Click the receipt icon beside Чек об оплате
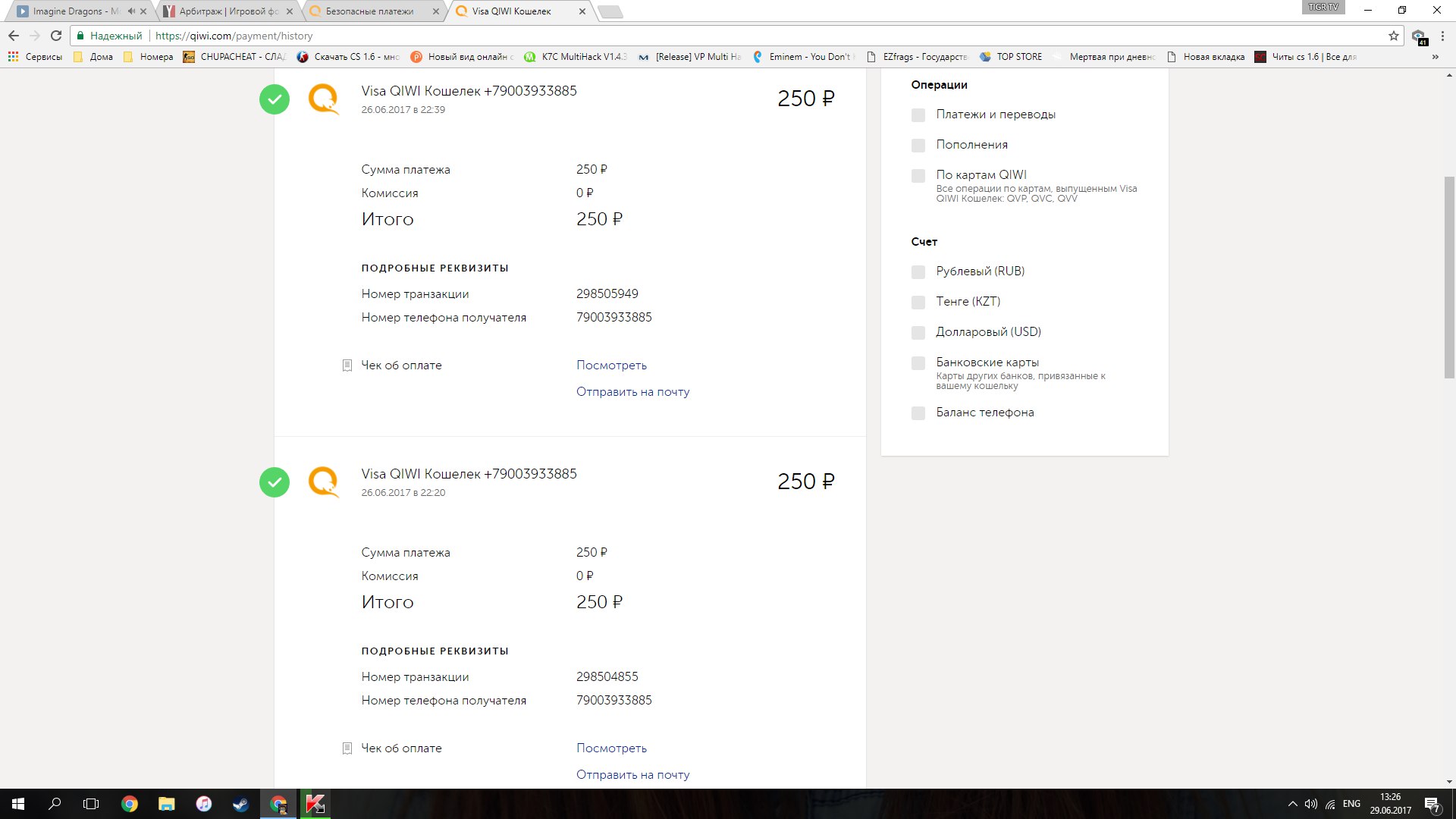Screen dimensions: 1456x819 (x=347, y=366)
